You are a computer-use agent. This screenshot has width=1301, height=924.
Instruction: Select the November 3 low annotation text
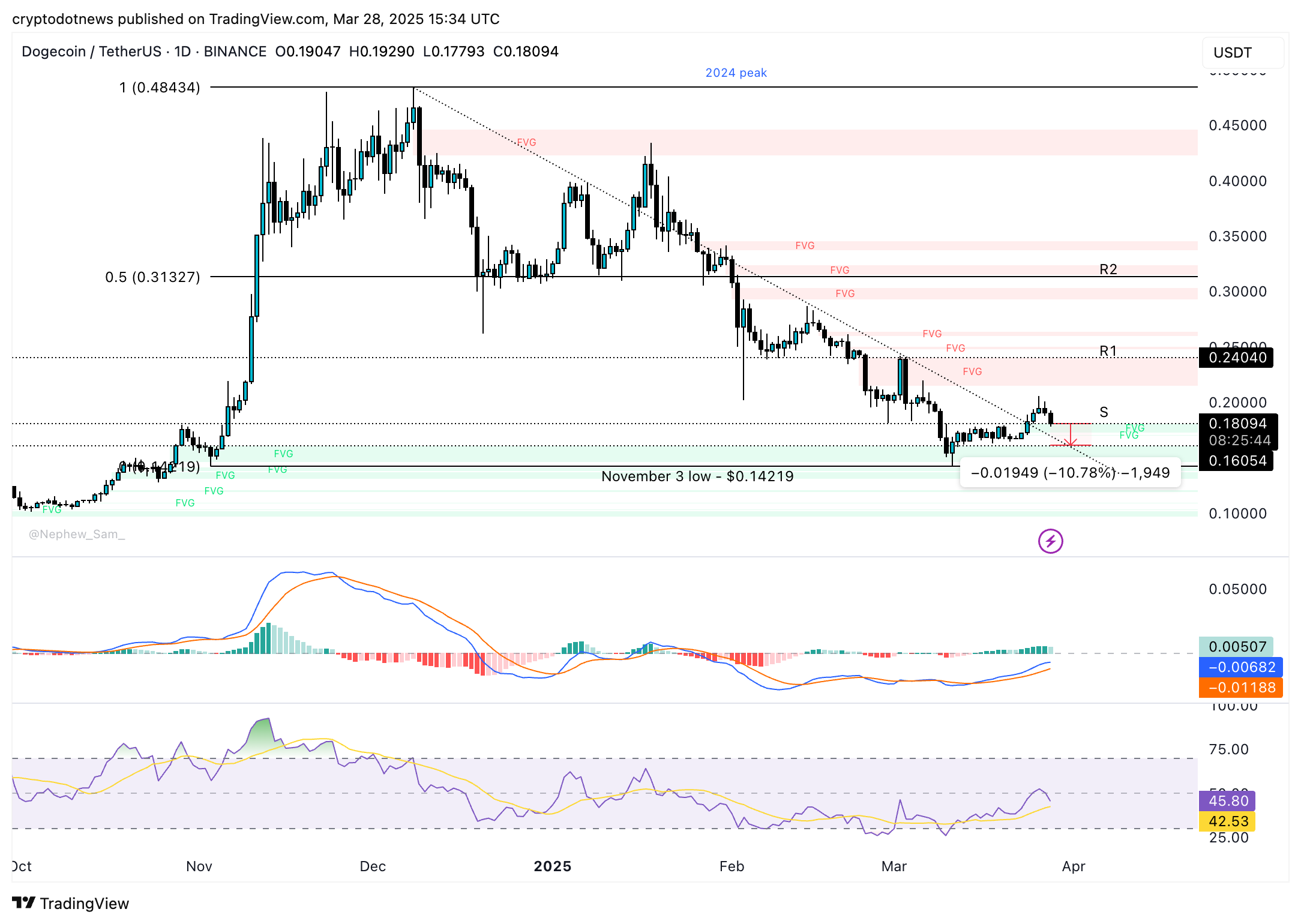point(697,476)
